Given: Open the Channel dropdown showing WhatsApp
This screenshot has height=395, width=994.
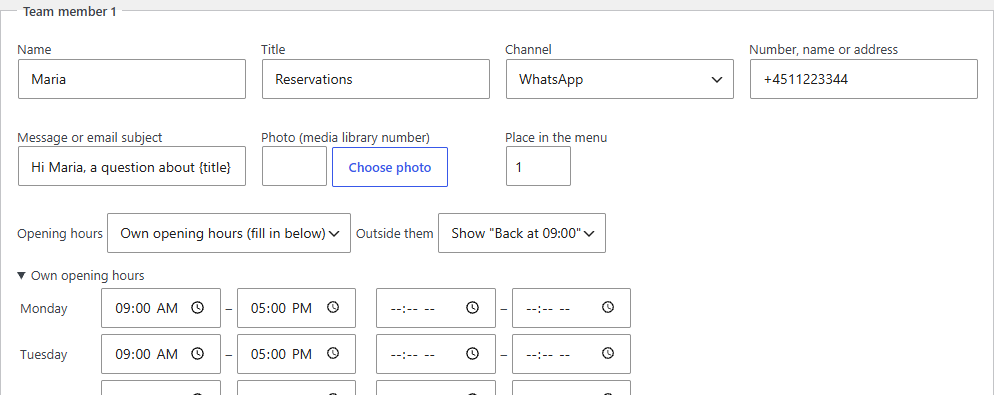Looking at the screenshot, I should click(x=619, y=79).
